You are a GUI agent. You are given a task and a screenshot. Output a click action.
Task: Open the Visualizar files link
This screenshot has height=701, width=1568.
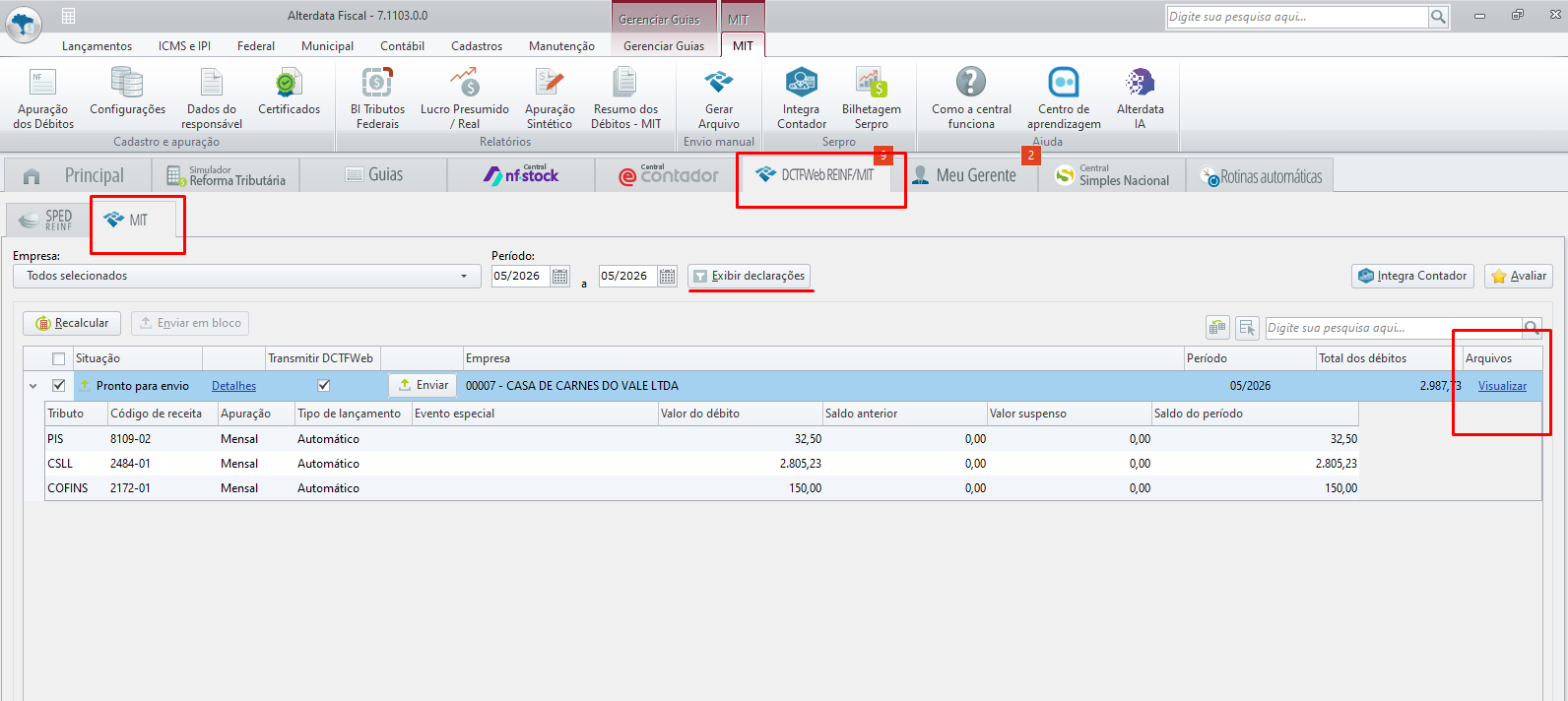1502,386
